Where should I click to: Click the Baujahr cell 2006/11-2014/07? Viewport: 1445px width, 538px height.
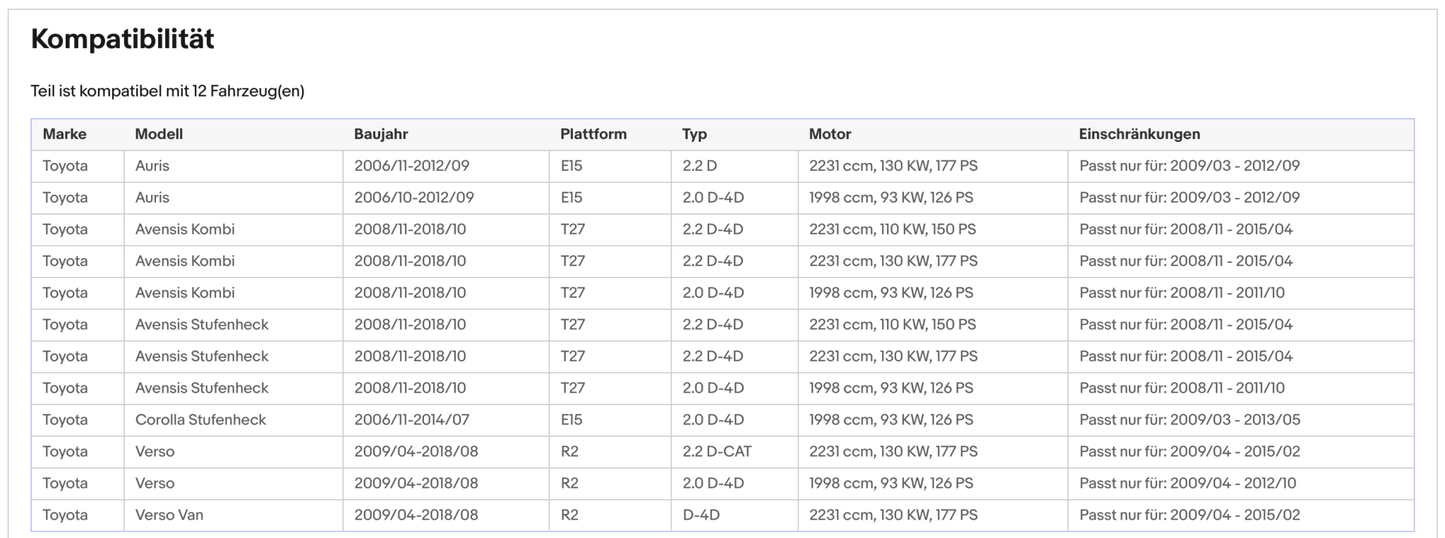coord(412,420)
